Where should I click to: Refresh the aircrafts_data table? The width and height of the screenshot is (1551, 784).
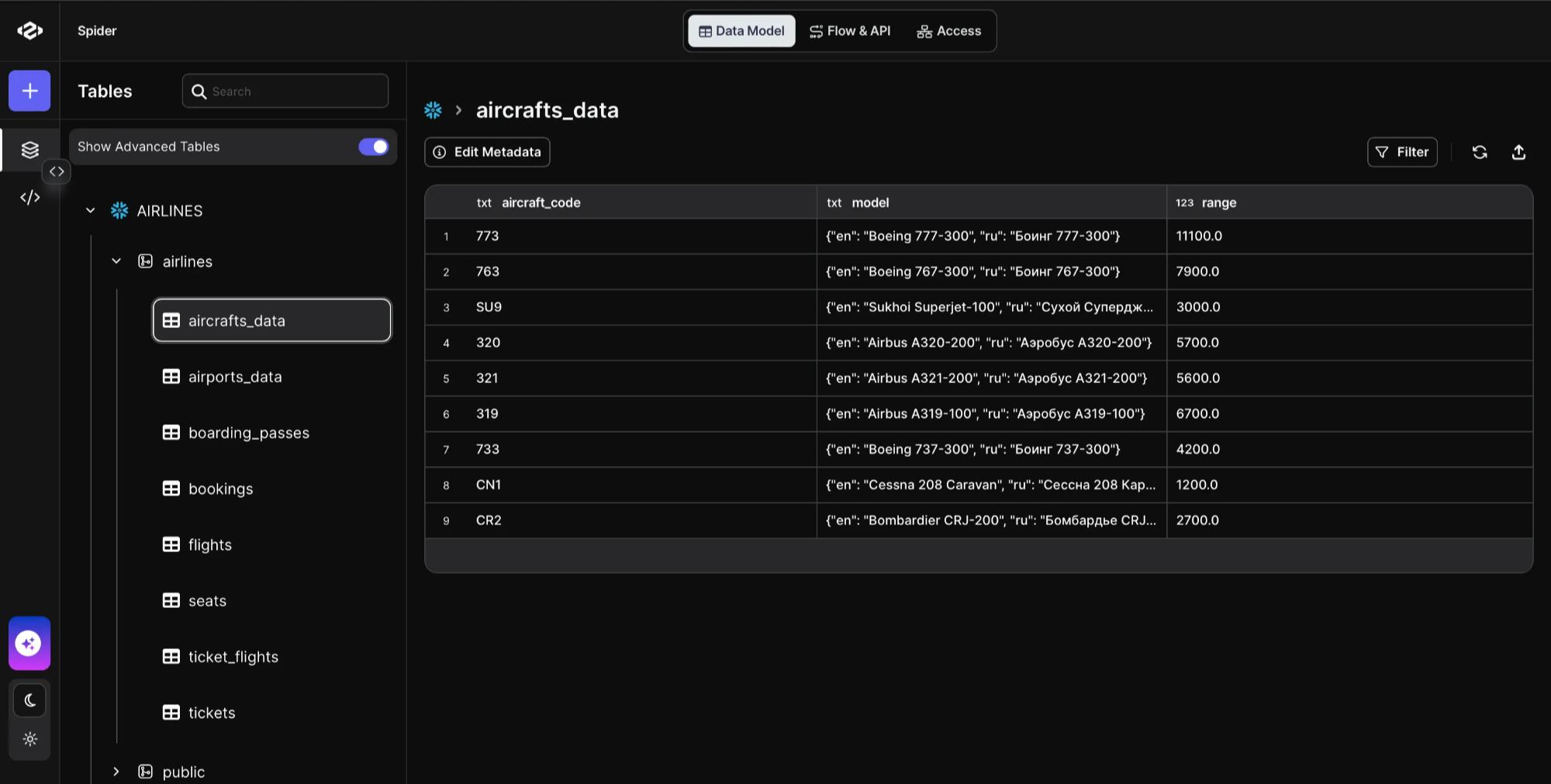[x=1480, y=152]
